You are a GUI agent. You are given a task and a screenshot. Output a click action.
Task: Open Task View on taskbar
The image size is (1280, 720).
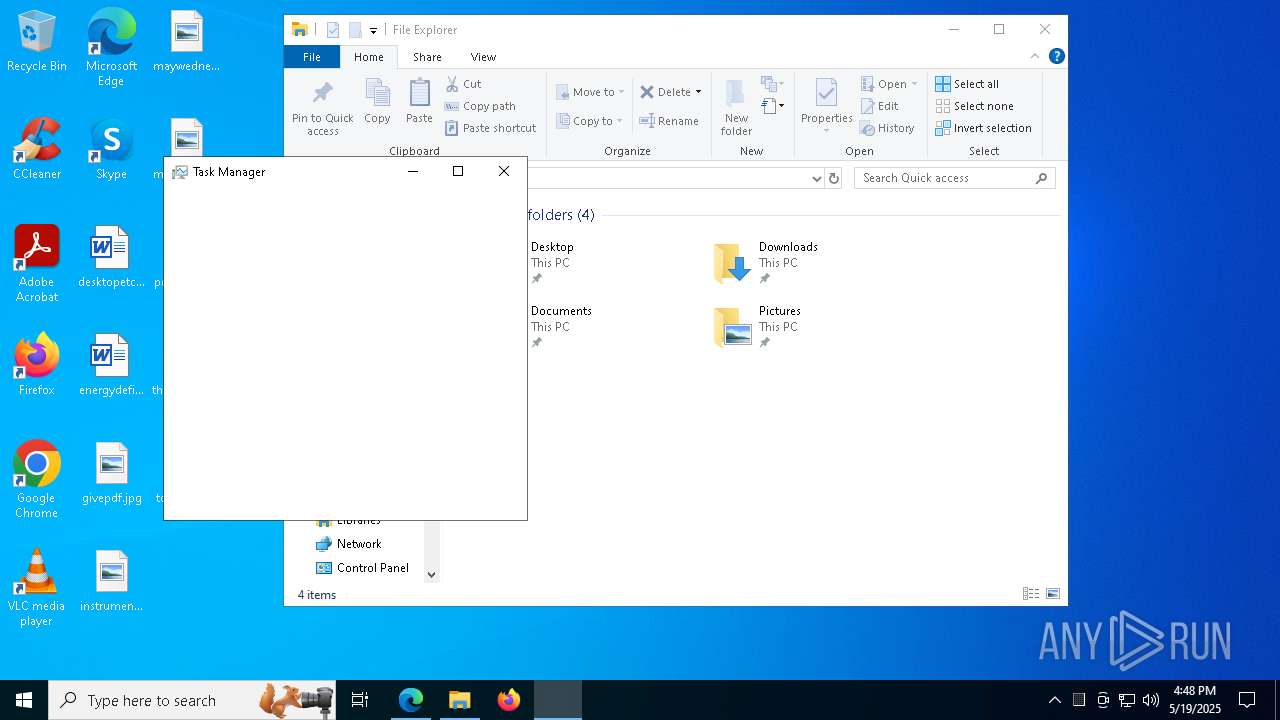(x=361, y=700)
